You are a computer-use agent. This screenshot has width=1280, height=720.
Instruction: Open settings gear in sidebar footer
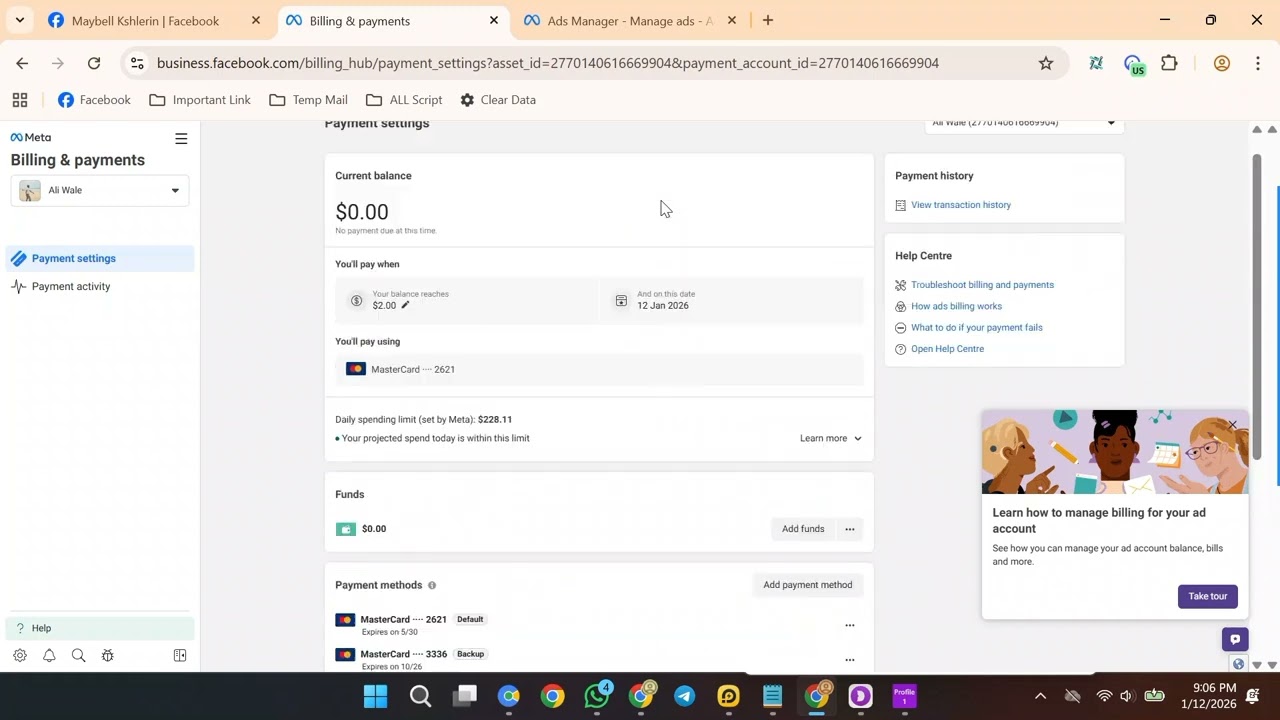(20, 656)
